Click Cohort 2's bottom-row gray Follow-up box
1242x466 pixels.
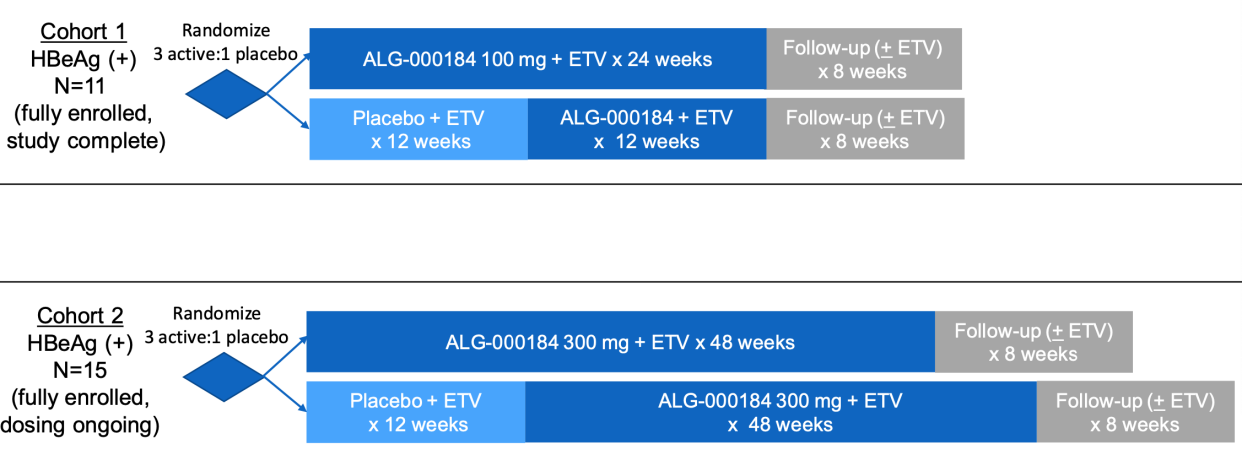(x=1135, y=412)
